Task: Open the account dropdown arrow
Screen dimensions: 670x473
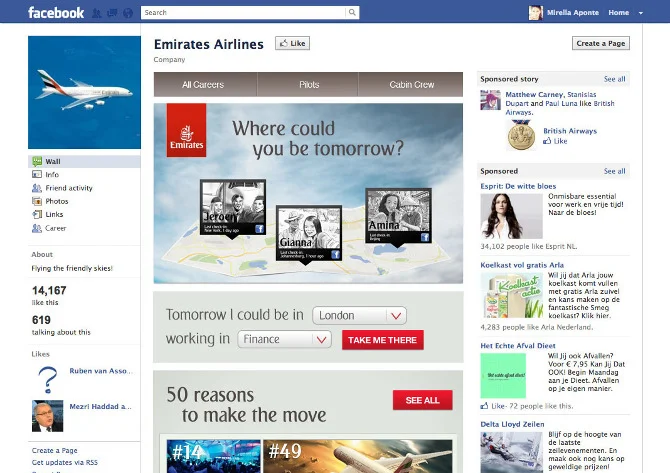Action: click(641, 13)
